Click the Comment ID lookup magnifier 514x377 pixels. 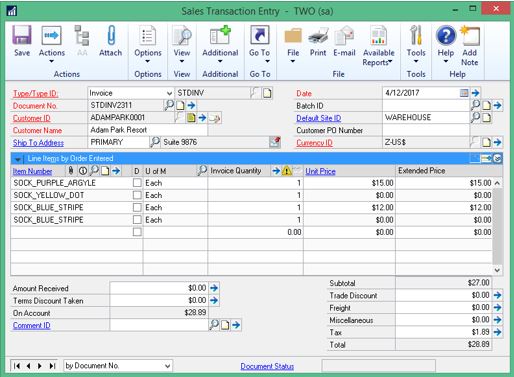(214, 325)
